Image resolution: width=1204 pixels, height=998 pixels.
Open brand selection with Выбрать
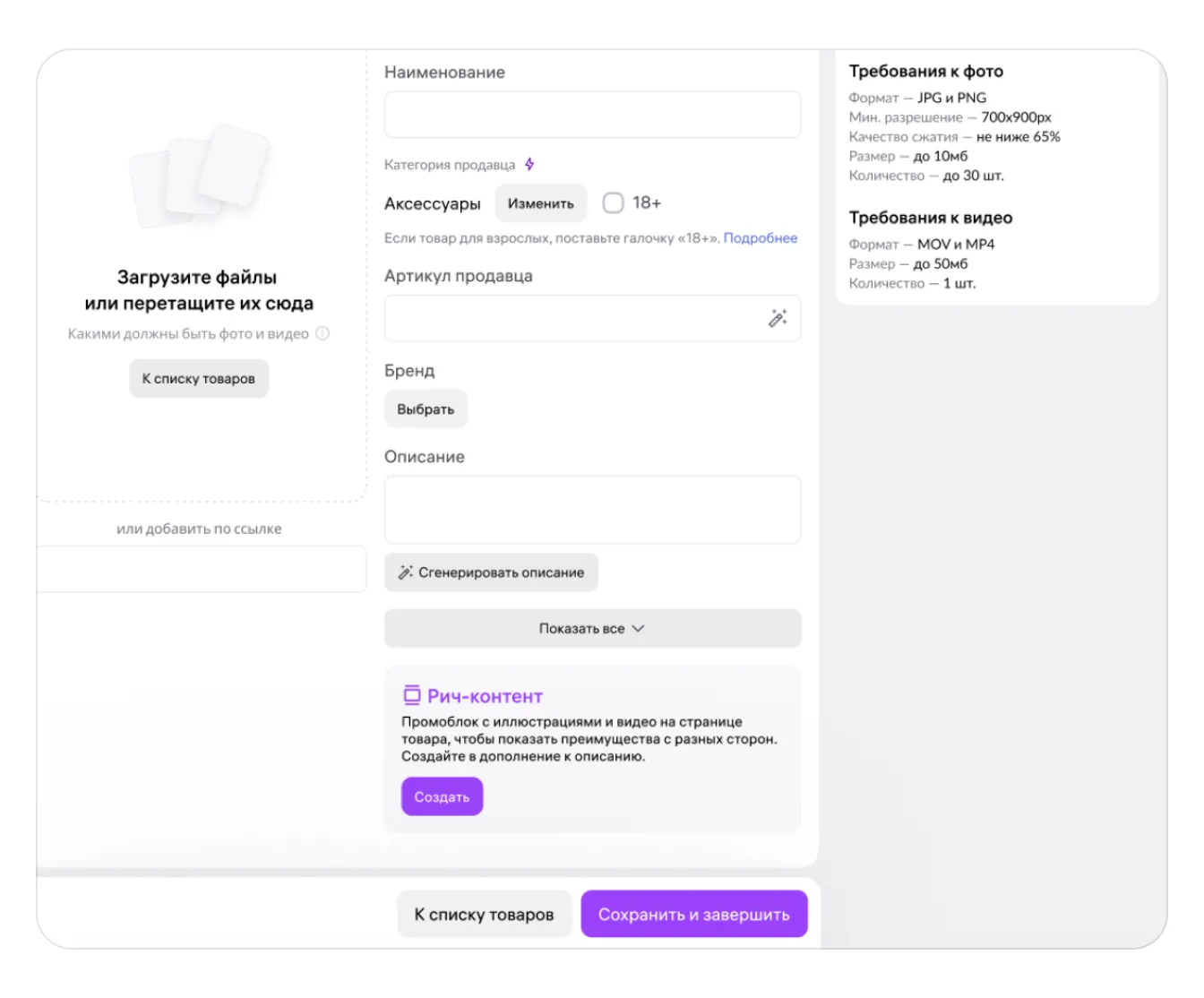click(x=426, y=409)
